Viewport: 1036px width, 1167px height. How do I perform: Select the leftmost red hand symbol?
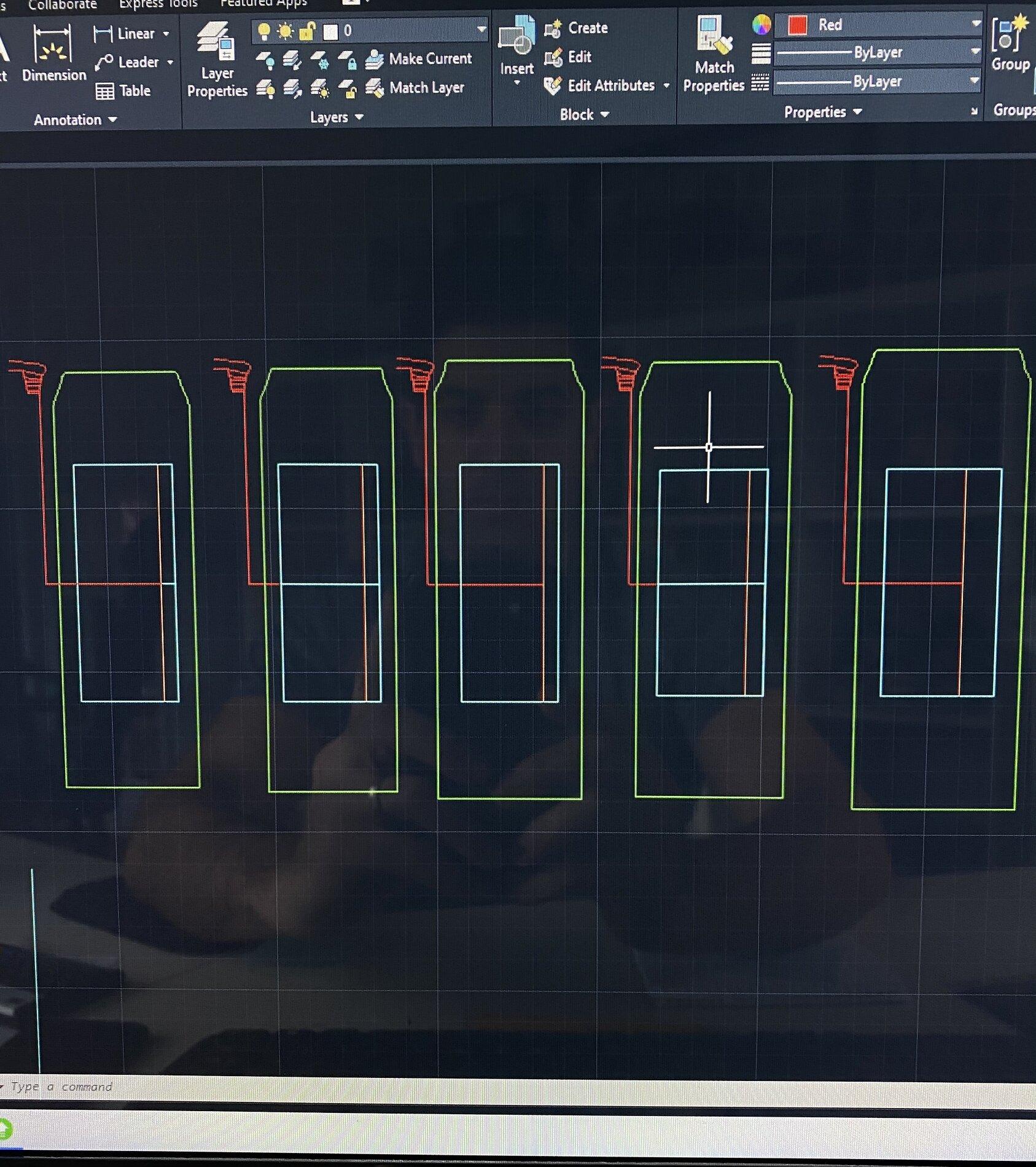coord(28,376)
